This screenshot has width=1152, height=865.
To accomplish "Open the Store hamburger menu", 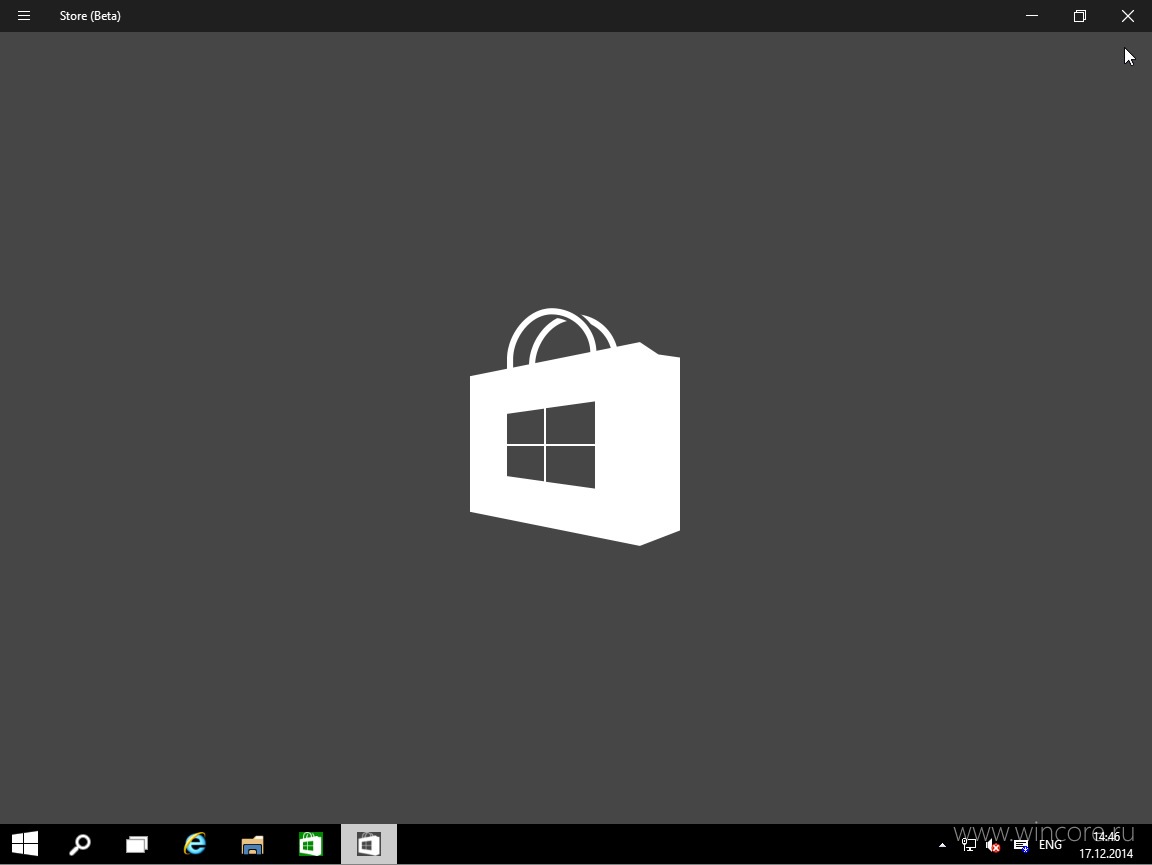I will [x=24, y=15].
